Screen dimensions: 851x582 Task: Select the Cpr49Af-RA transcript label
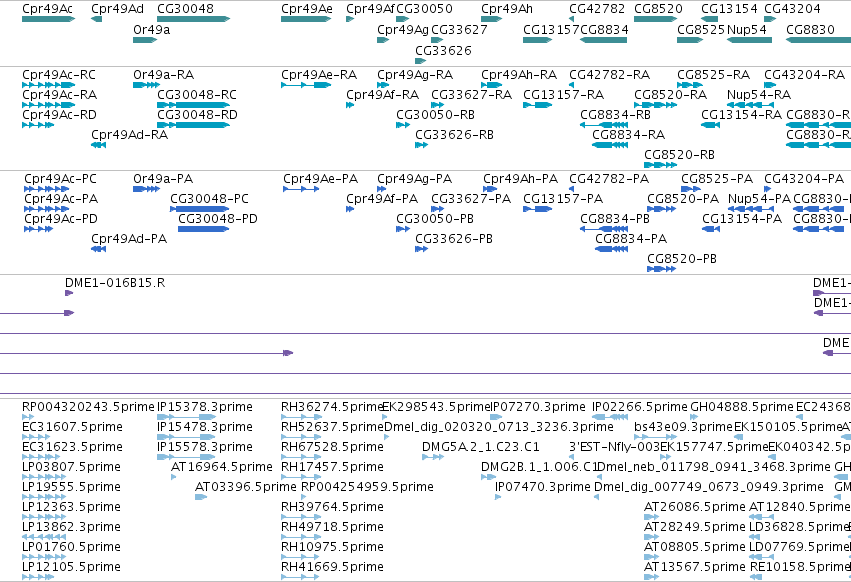tap(383, 94)
